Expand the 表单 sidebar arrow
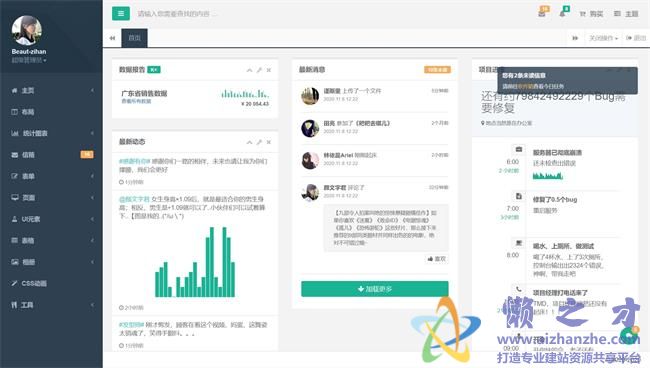The width and height of the screenshot is (650, 368). tap(92, 176)
